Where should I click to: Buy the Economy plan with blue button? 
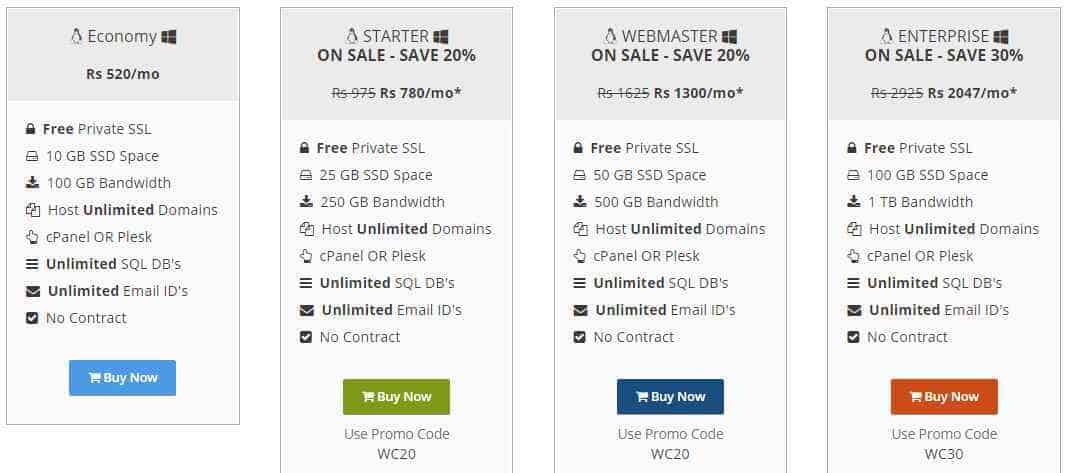pos(122,378)
